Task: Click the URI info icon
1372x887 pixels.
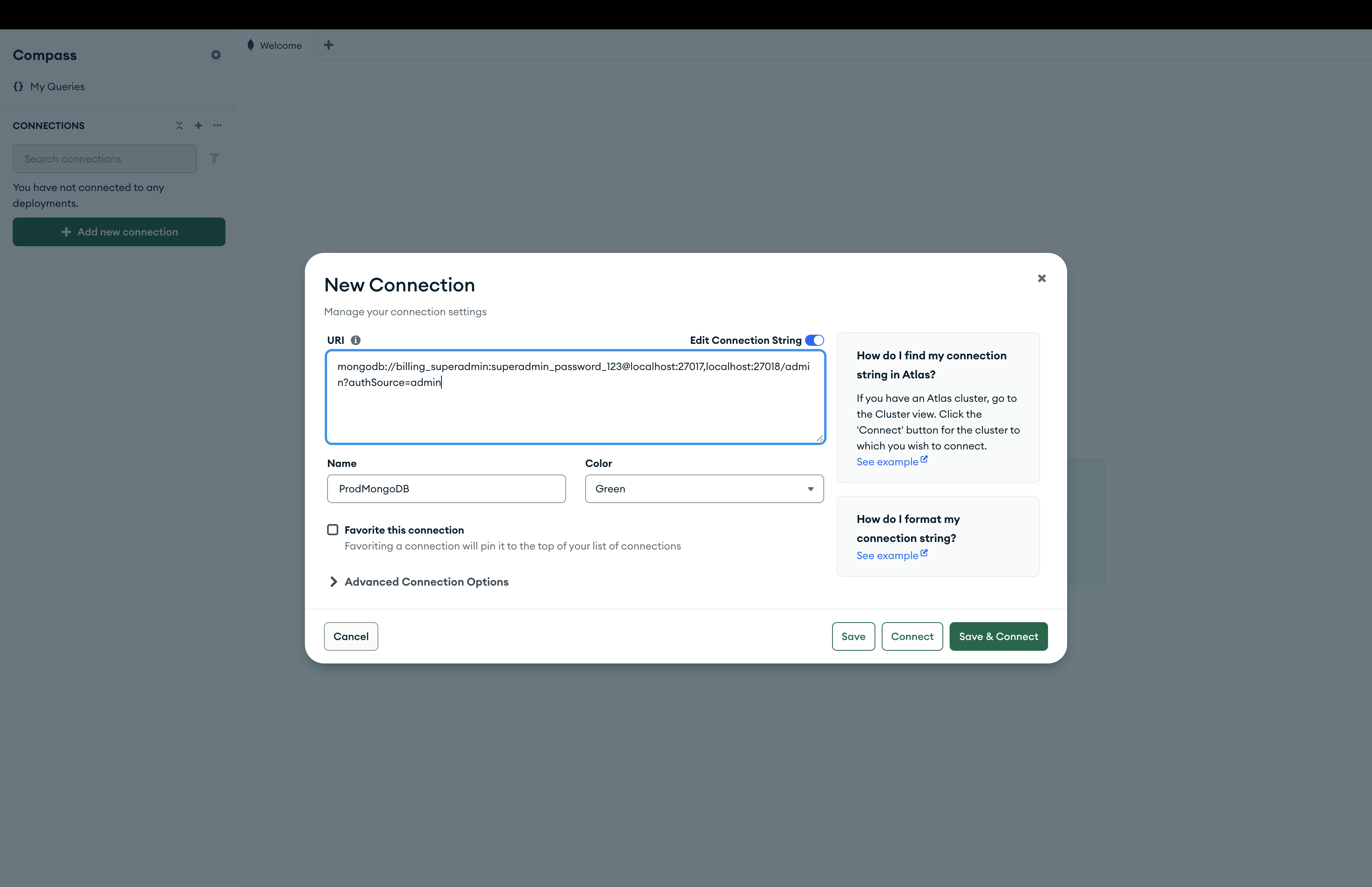Action: click(356, 340)
